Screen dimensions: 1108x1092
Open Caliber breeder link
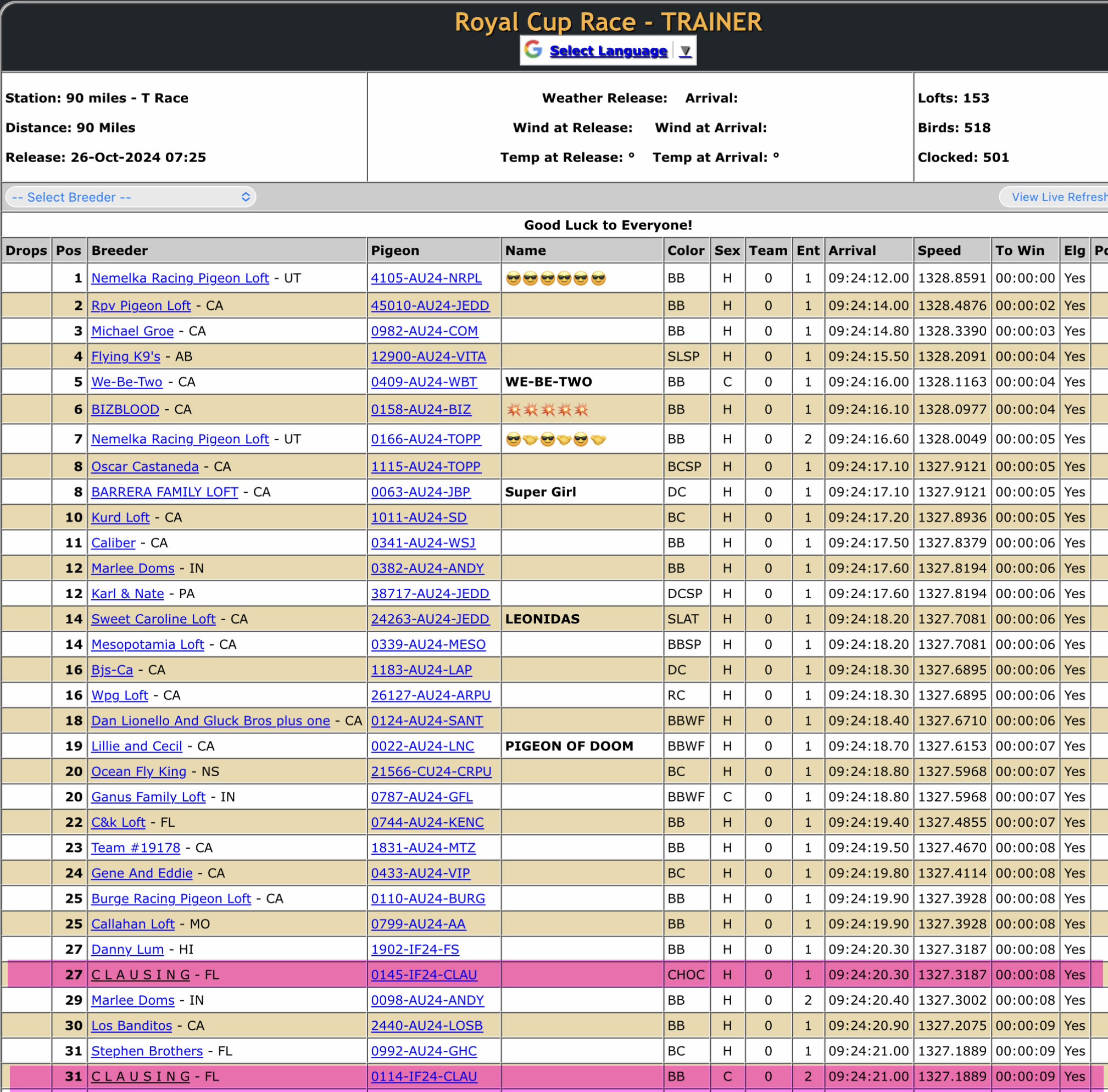click(x=114, y=543)
